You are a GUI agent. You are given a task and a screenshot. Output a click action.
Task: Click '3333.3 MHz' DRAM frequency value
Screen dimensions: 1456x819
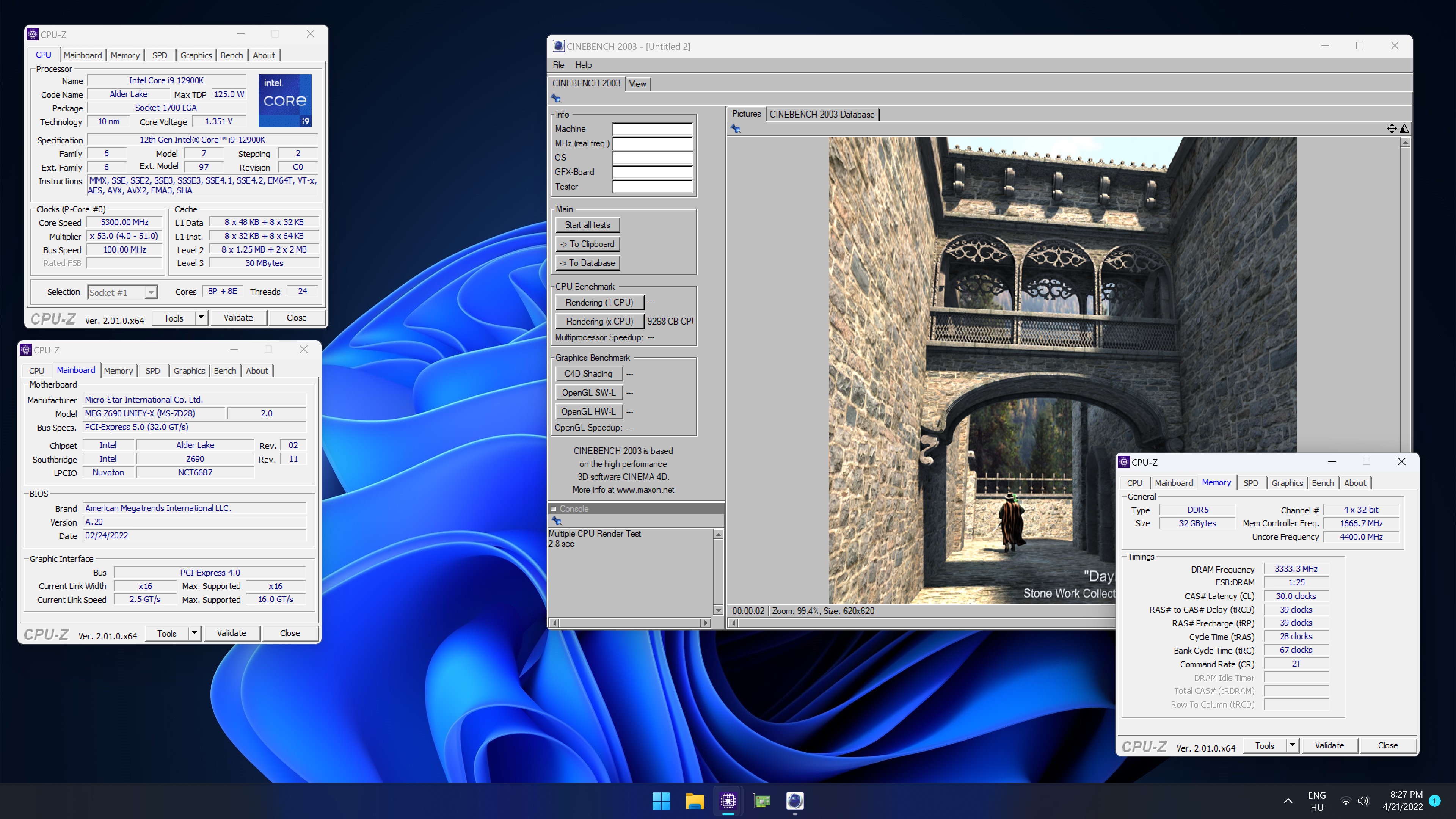click(1296, 569)
